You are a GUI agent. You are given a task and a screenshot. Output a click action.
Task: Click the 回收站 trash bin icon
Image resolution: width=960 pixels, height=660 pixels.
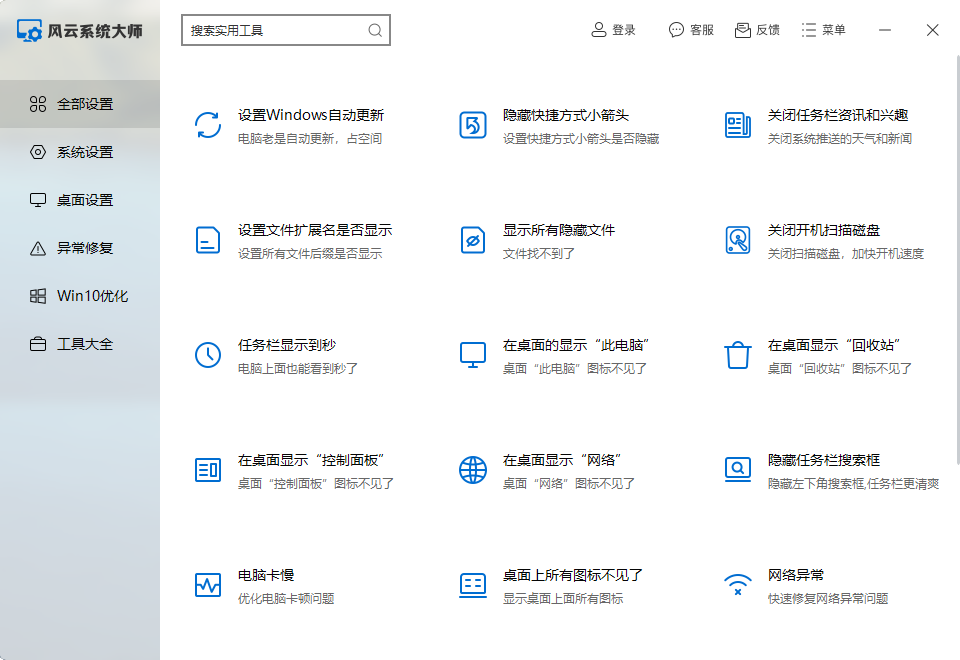[738, 355]
